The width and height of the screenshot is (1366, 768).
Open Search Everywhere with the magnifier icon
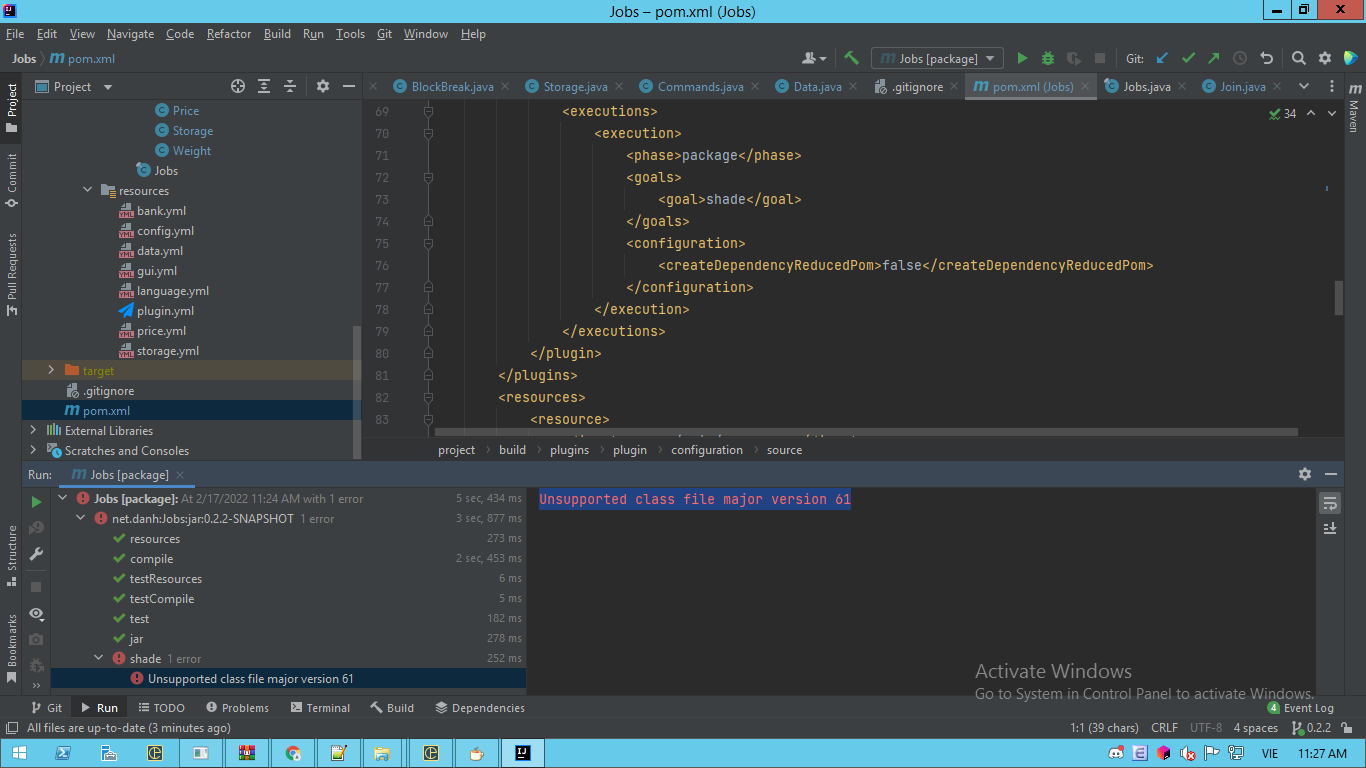(x=1298, y=58)
